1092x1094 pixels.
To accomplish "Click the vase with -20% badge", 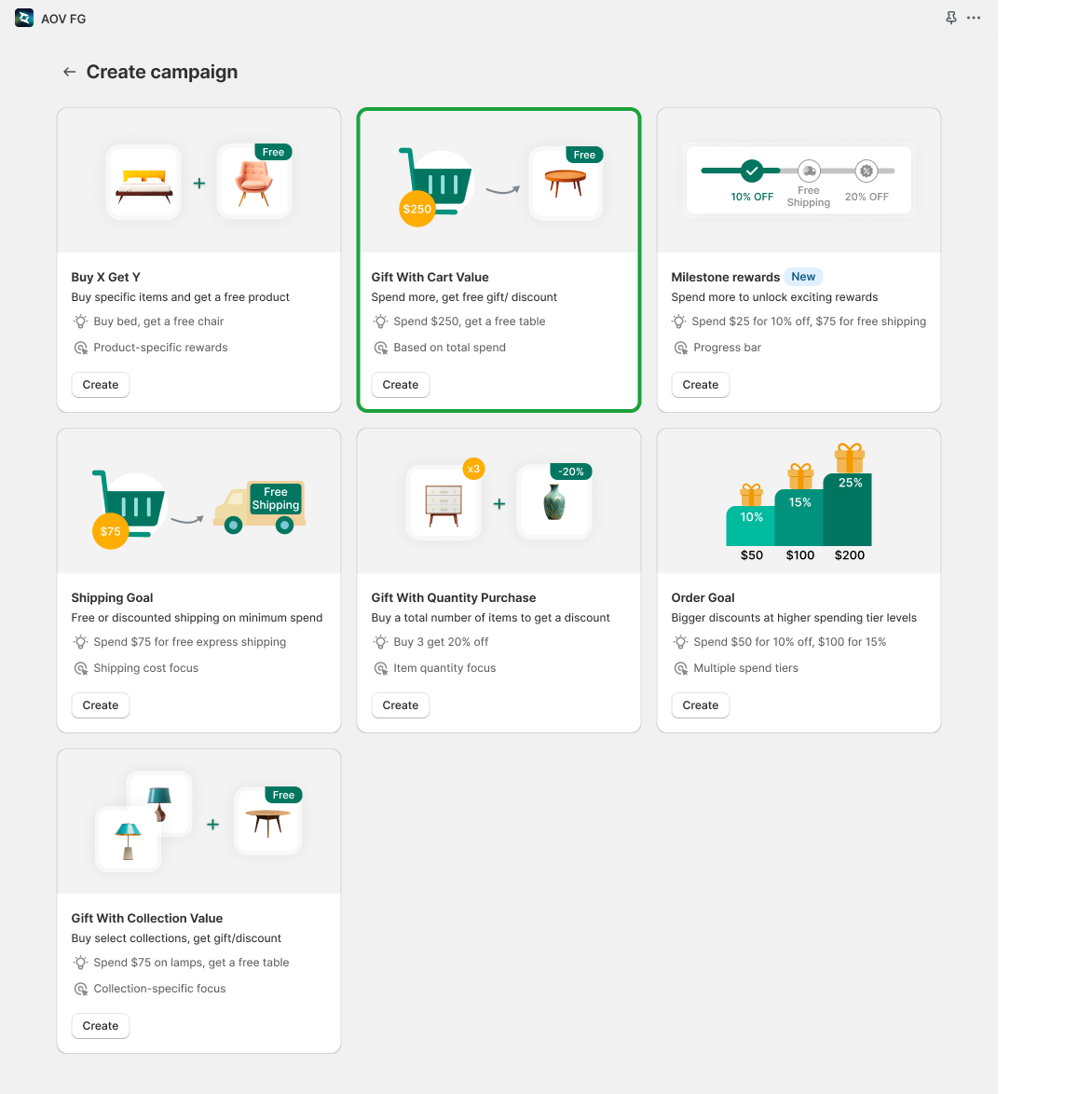I will [x=554, y=502].
